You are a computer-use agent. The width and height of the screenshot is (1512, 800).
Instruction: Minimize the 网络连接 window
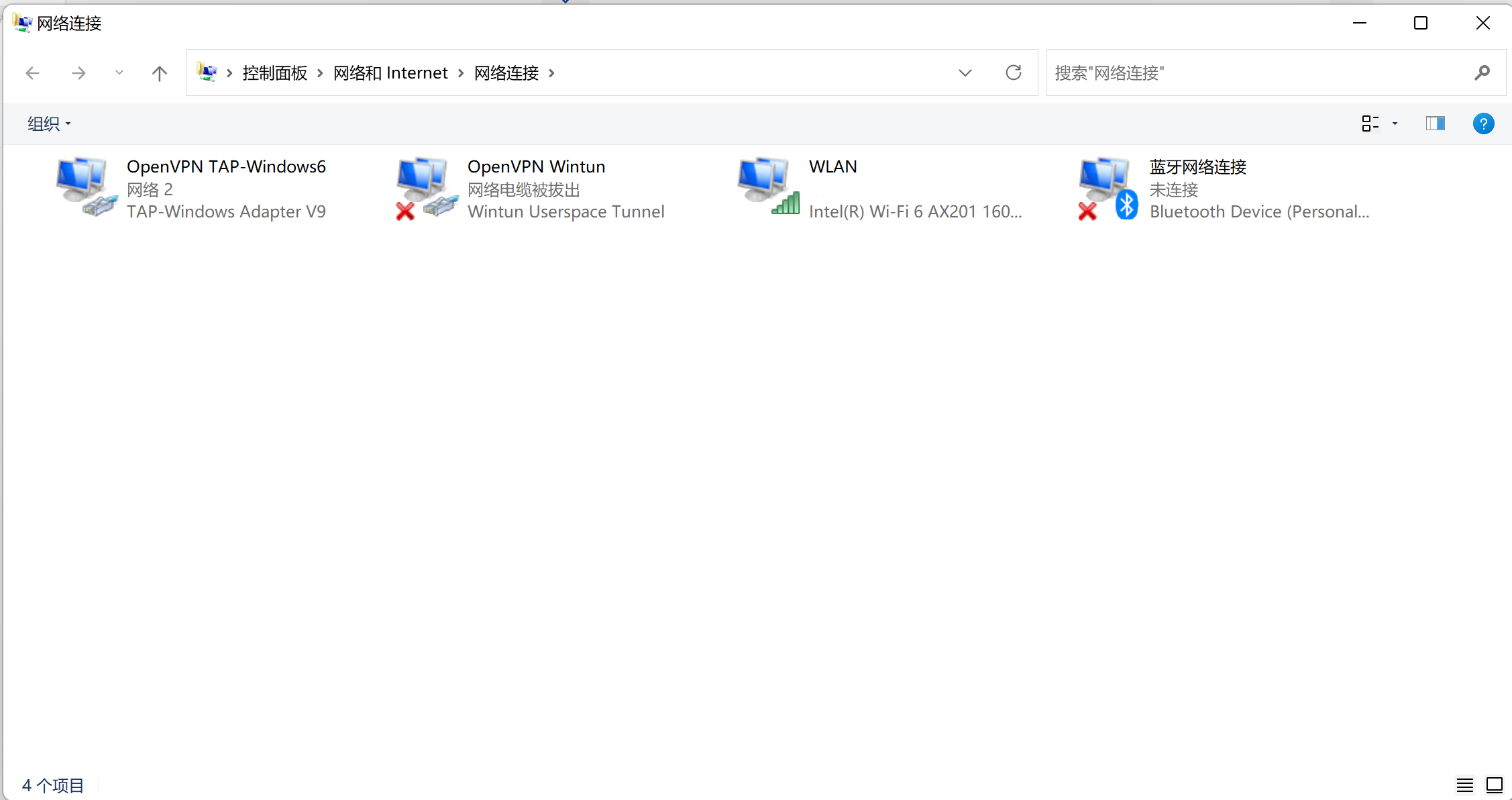(x=1360, y=23)
